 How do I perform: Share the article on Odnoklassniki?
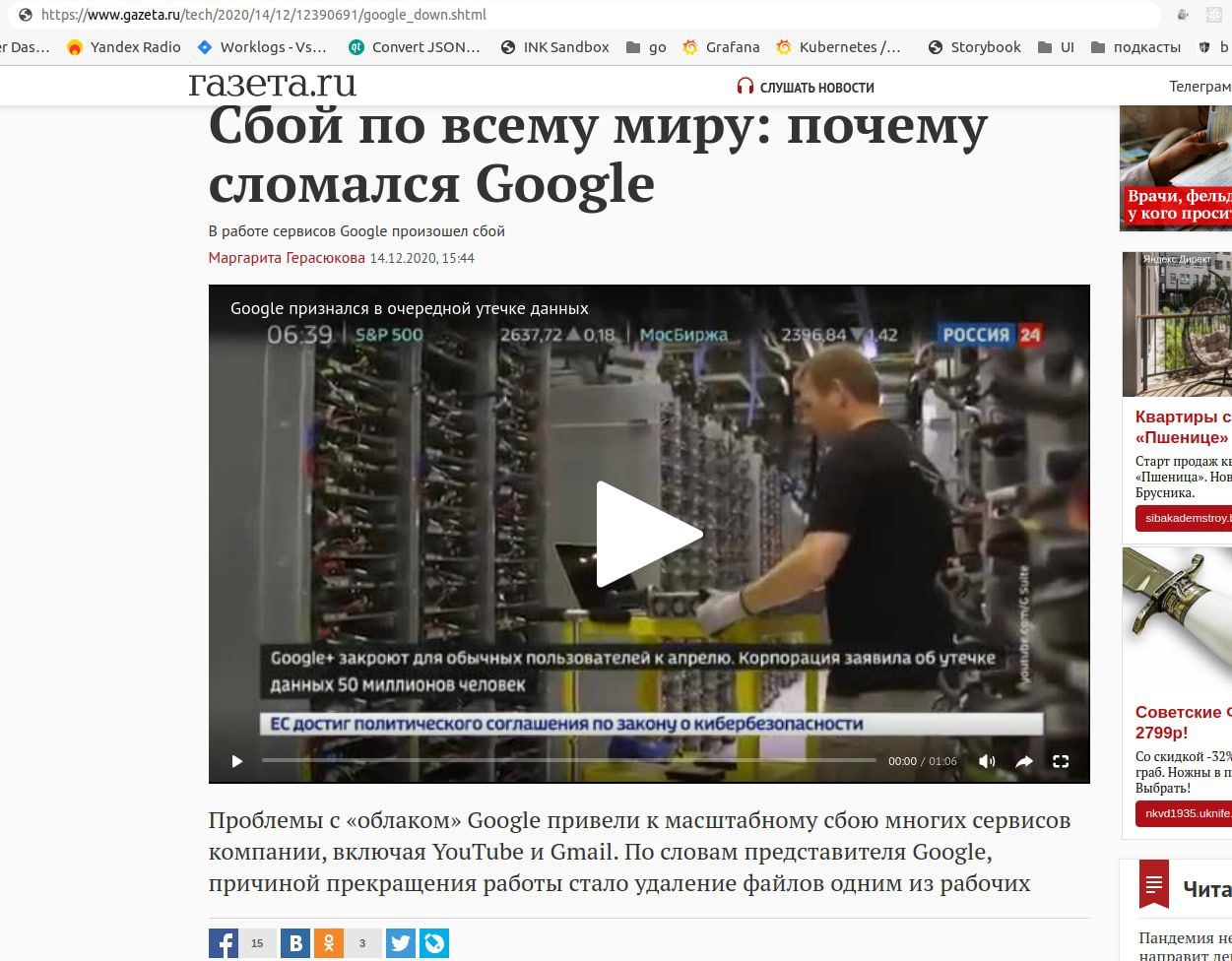pyautogui.click(x=329, y=943)
